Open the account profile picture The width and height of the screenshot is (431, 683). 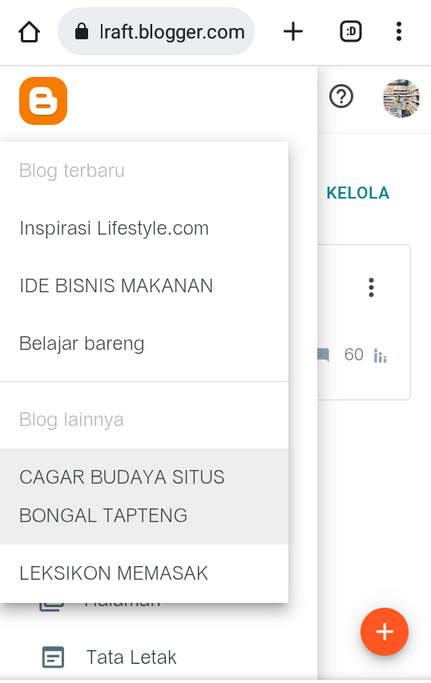[x=401, y=98]
